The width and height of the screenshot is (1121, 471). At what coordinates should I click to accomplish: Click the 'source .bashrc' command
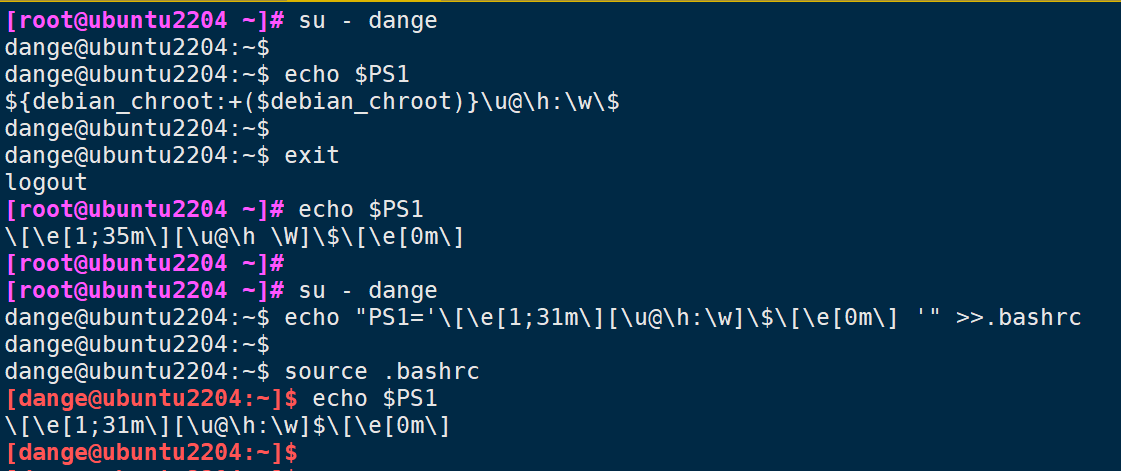[382, 372]
